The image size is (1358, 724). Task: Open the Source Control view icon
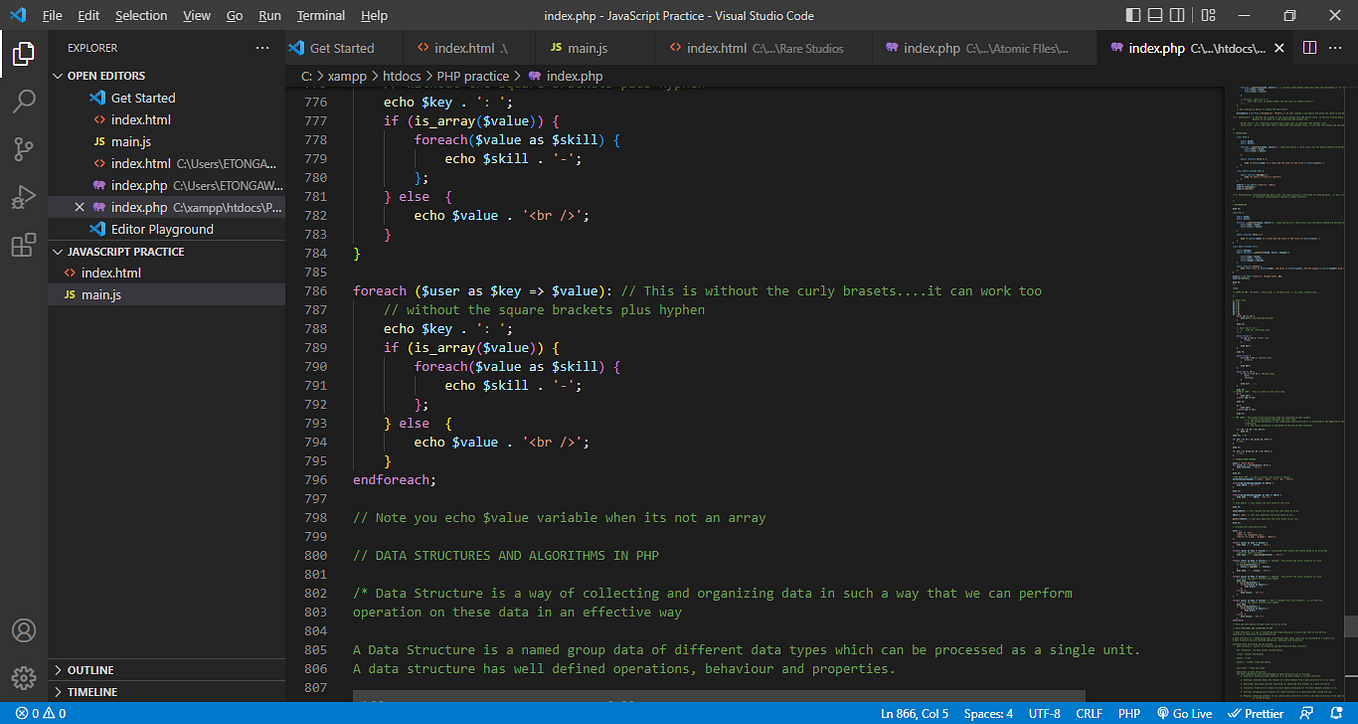[24, 149]
